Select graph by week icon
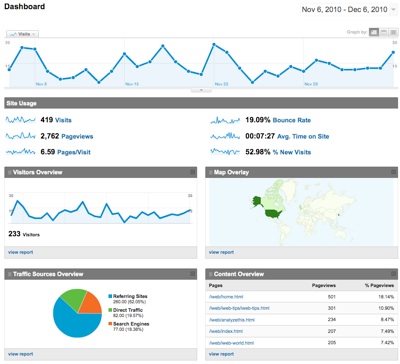The height and width of the screenshot is (364, 400). tap(384, 32)
